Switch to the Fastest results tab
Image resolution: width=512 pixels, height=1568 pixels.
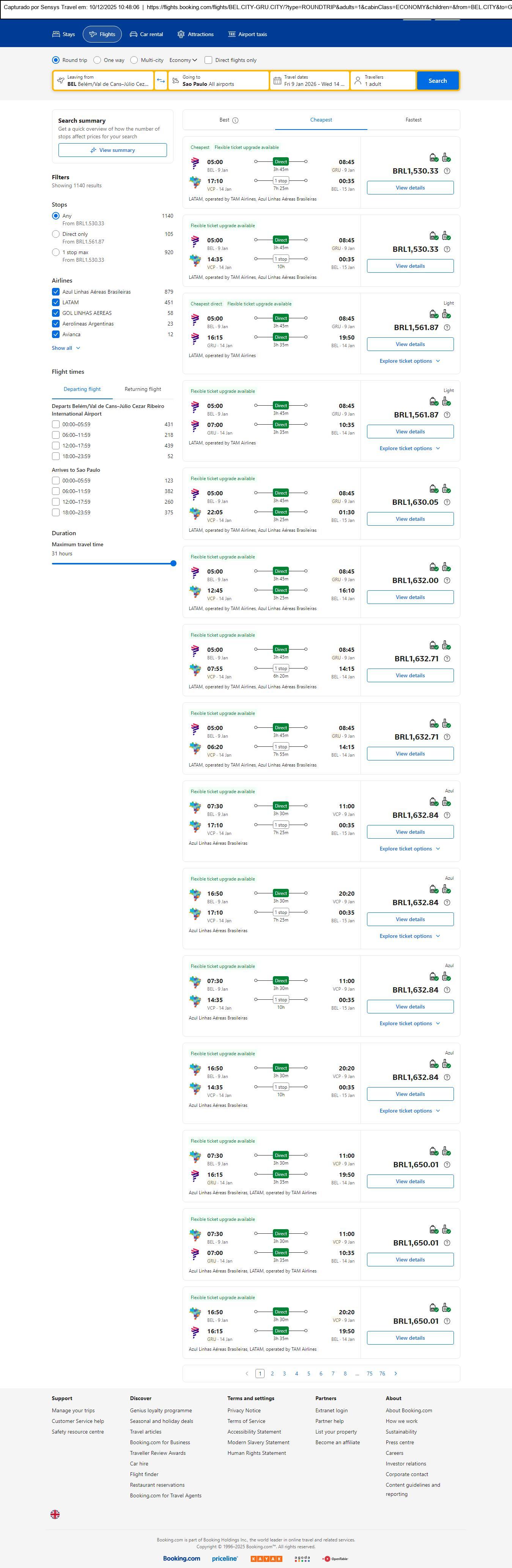pyautogui.click(x=413, y=120)
